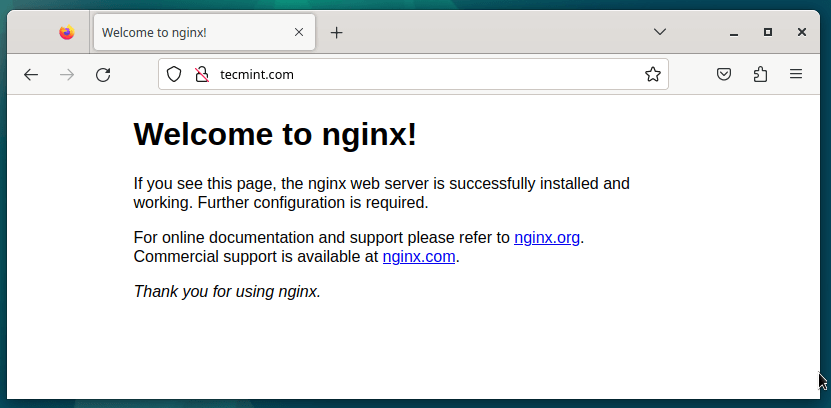Expand the list all tabs chevron

pyautogui.click(x=660, y=32)
